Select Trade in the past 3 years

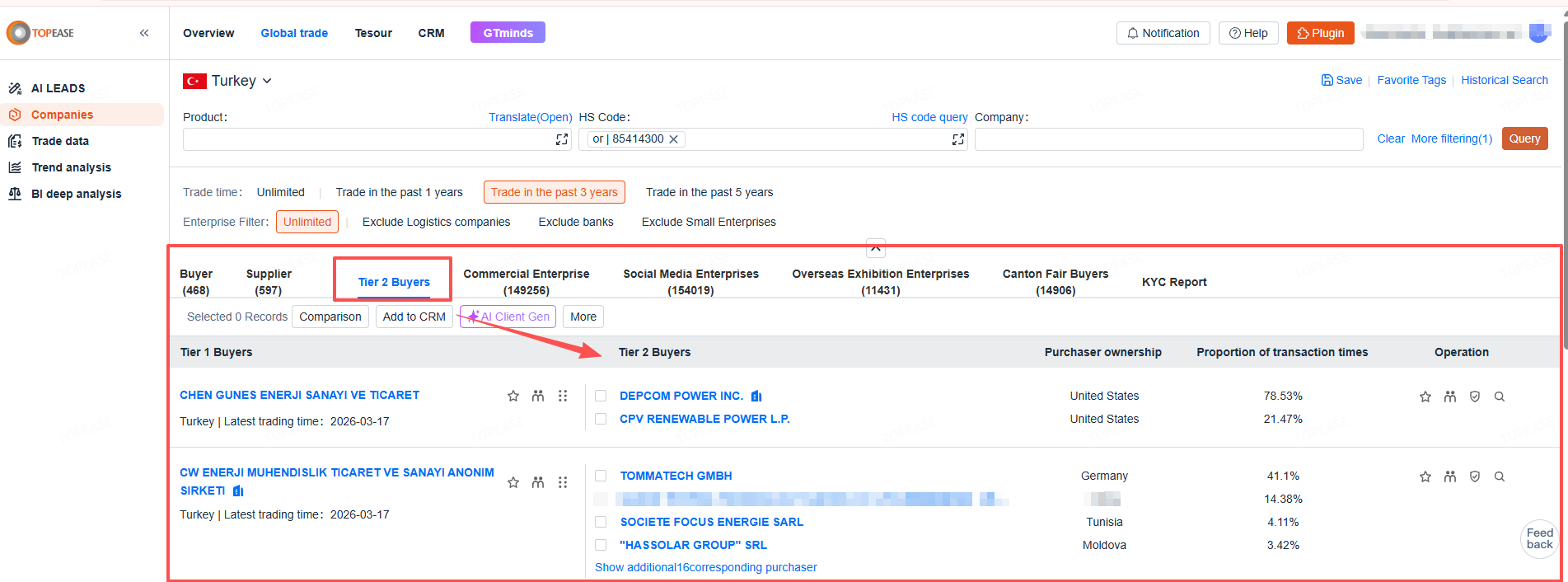554,192
